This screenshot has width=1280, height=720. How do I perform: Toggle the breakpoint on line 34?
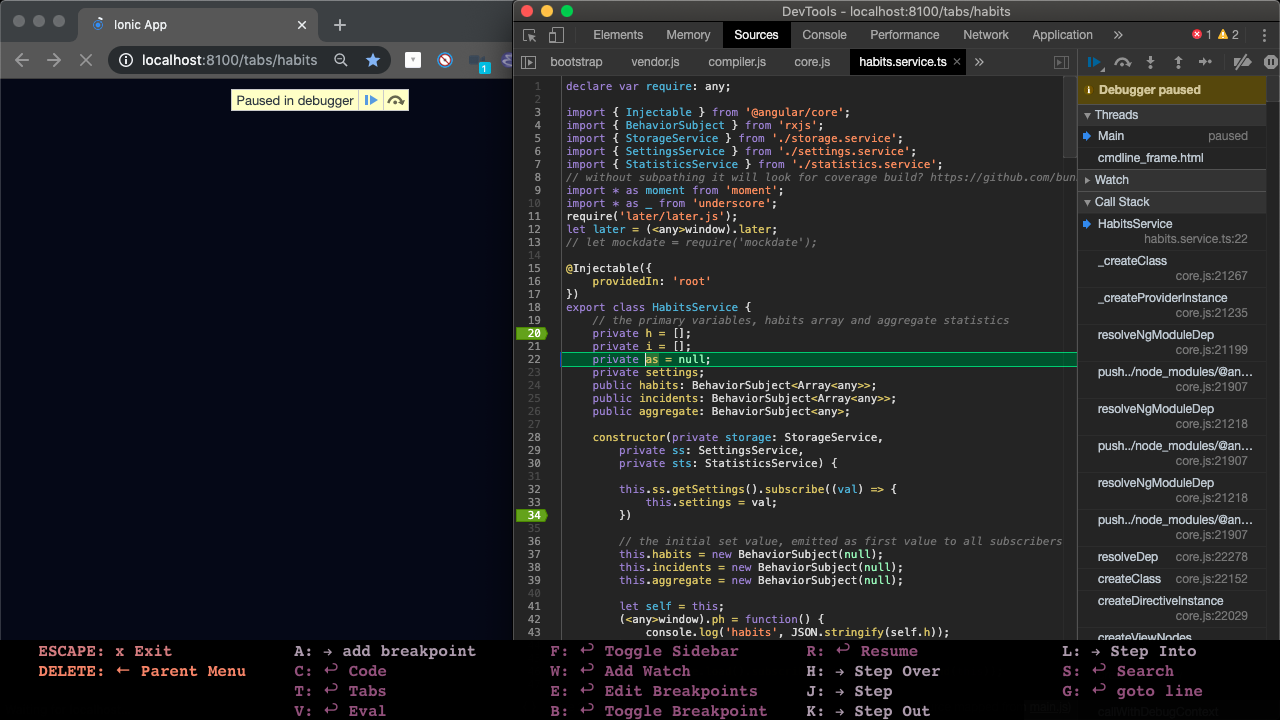[533, 515]
